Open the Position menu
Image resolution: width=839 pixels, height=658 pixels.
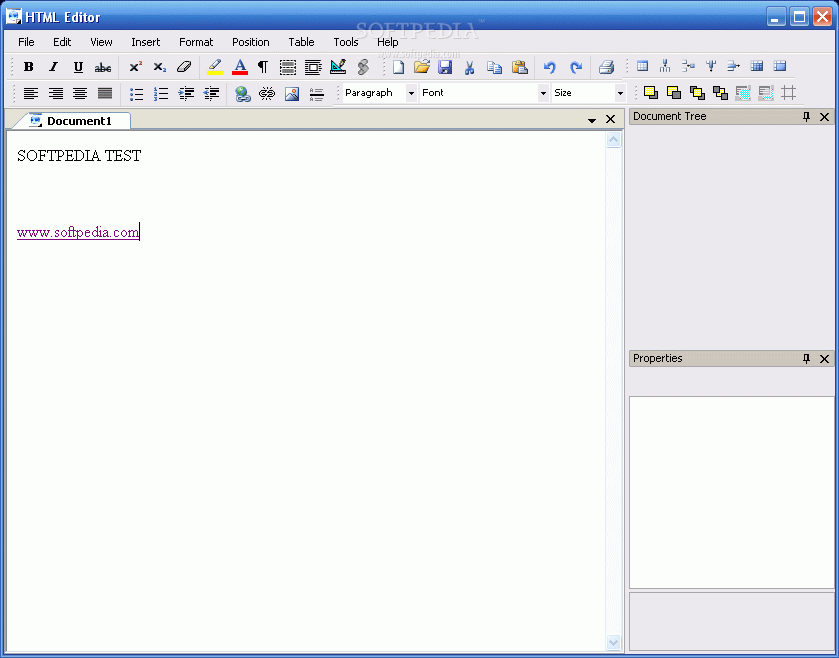pyautogui.click(x=250, y=42)
